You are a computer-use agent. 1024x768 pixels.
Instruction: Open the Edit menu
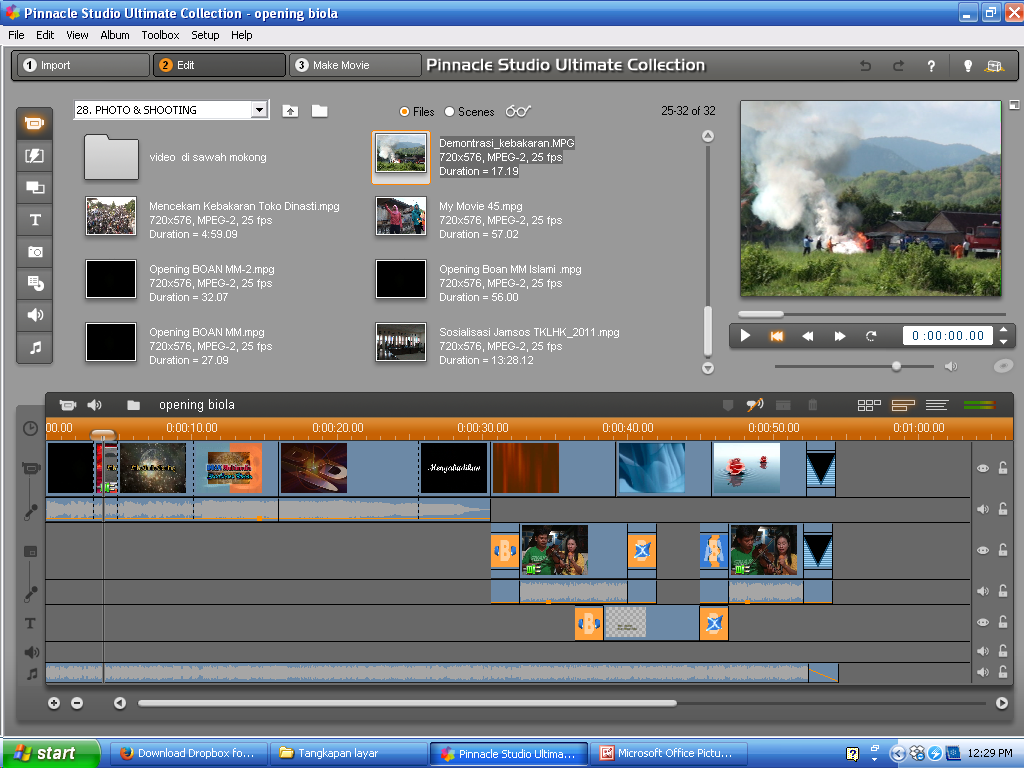coord(45,35)
